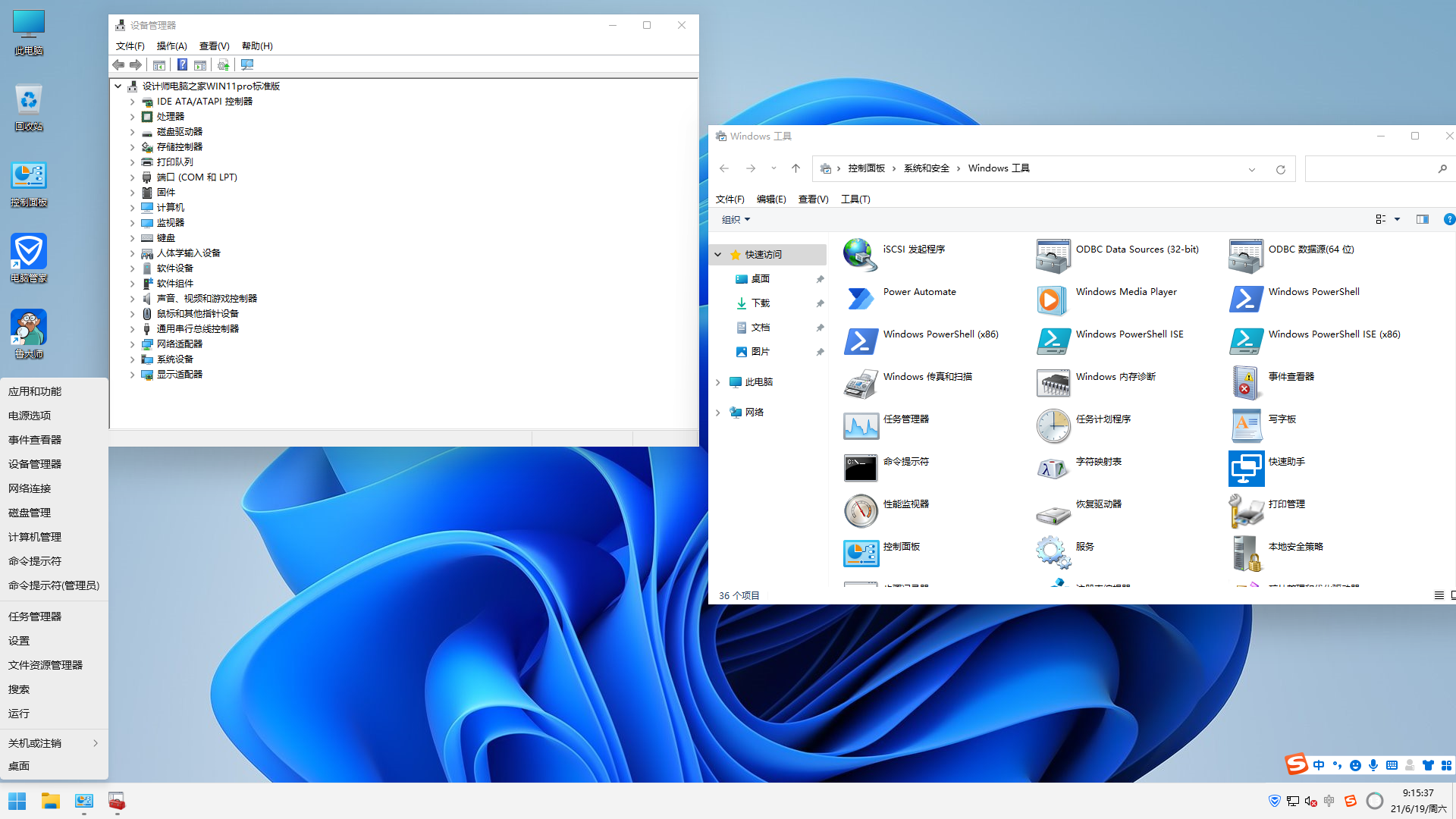This screenshot has height=819, width=1456.
Task: Open the Power Automate icon
Action: (860, 300)
